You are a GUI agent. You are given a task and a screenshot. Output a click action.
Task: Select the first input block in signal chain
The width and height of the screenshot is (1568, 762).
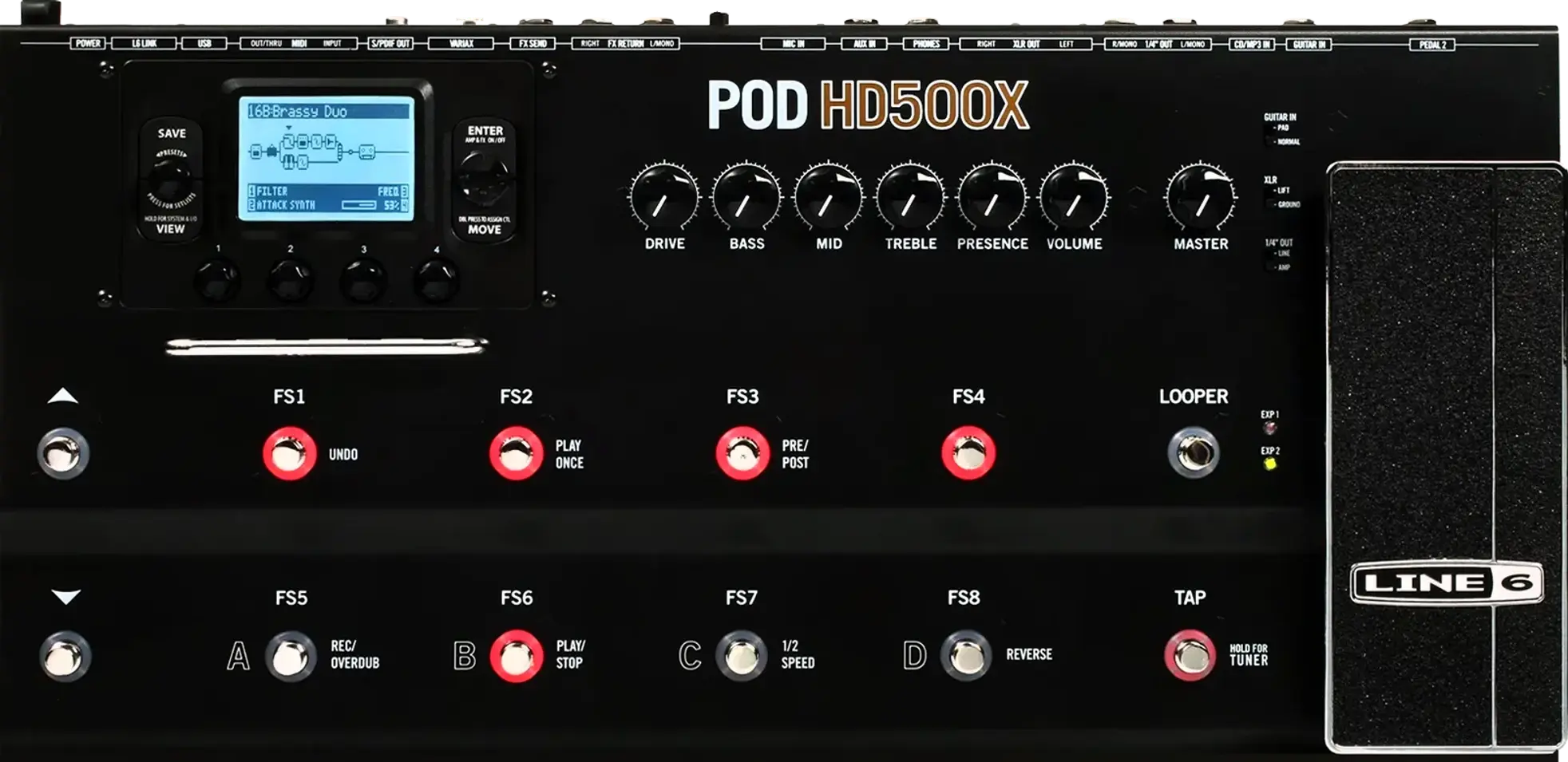[x=255, y=152]
